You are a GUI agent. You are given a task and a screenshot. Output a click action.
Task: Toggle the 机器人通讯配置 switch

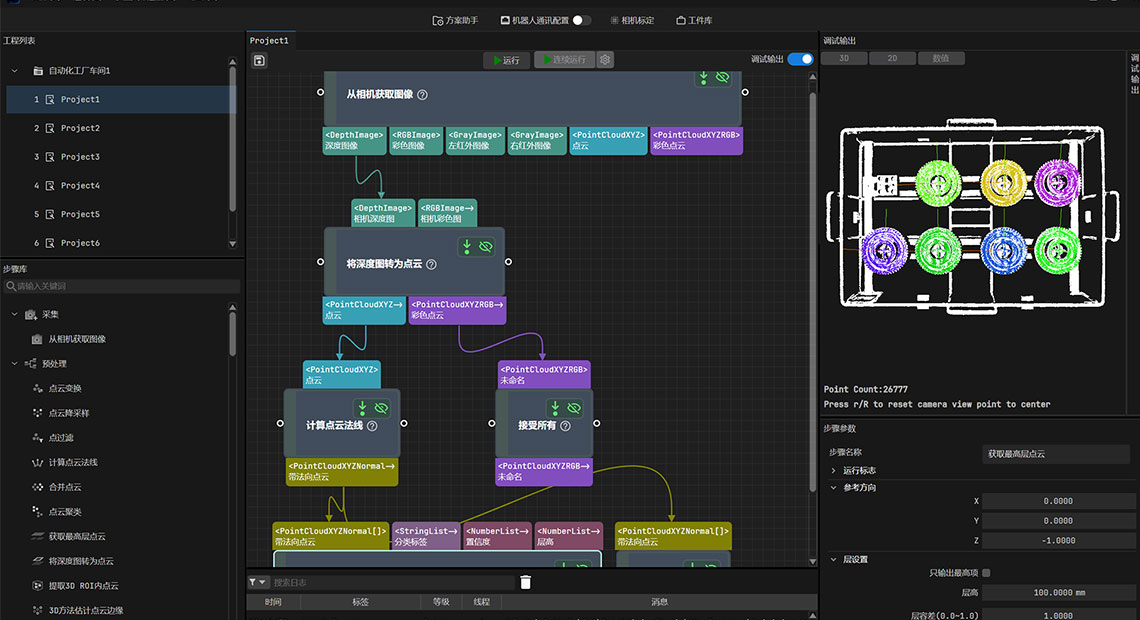coord(581,20)
